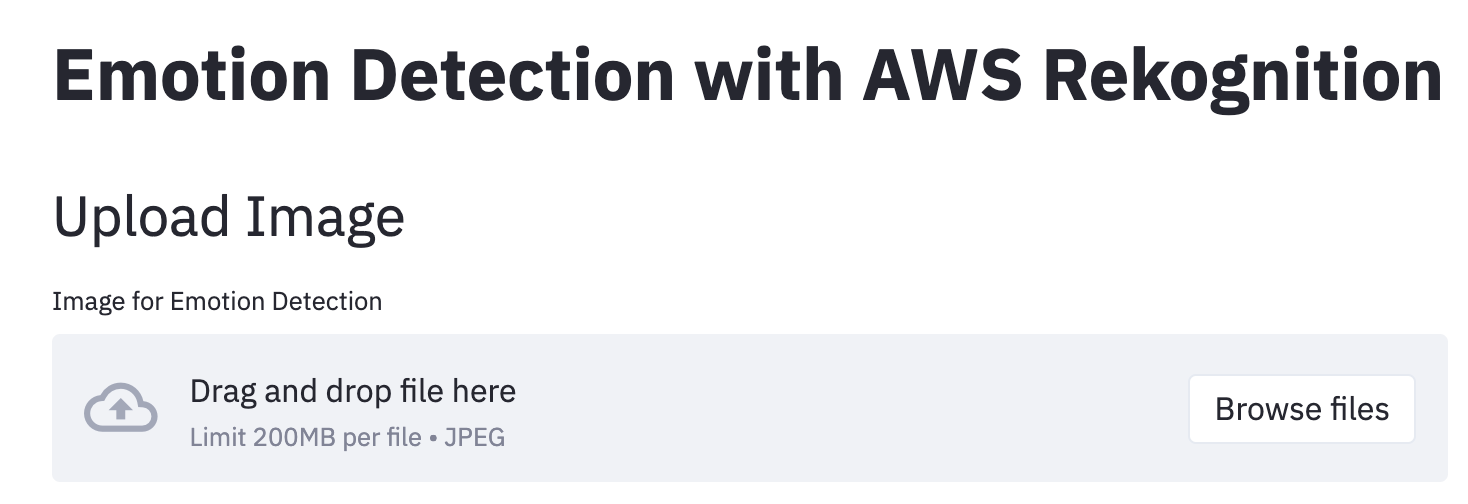
Task: Click the word 'JPEG' in the file hint
Action: pyautogui.click(x=477, y=437)
